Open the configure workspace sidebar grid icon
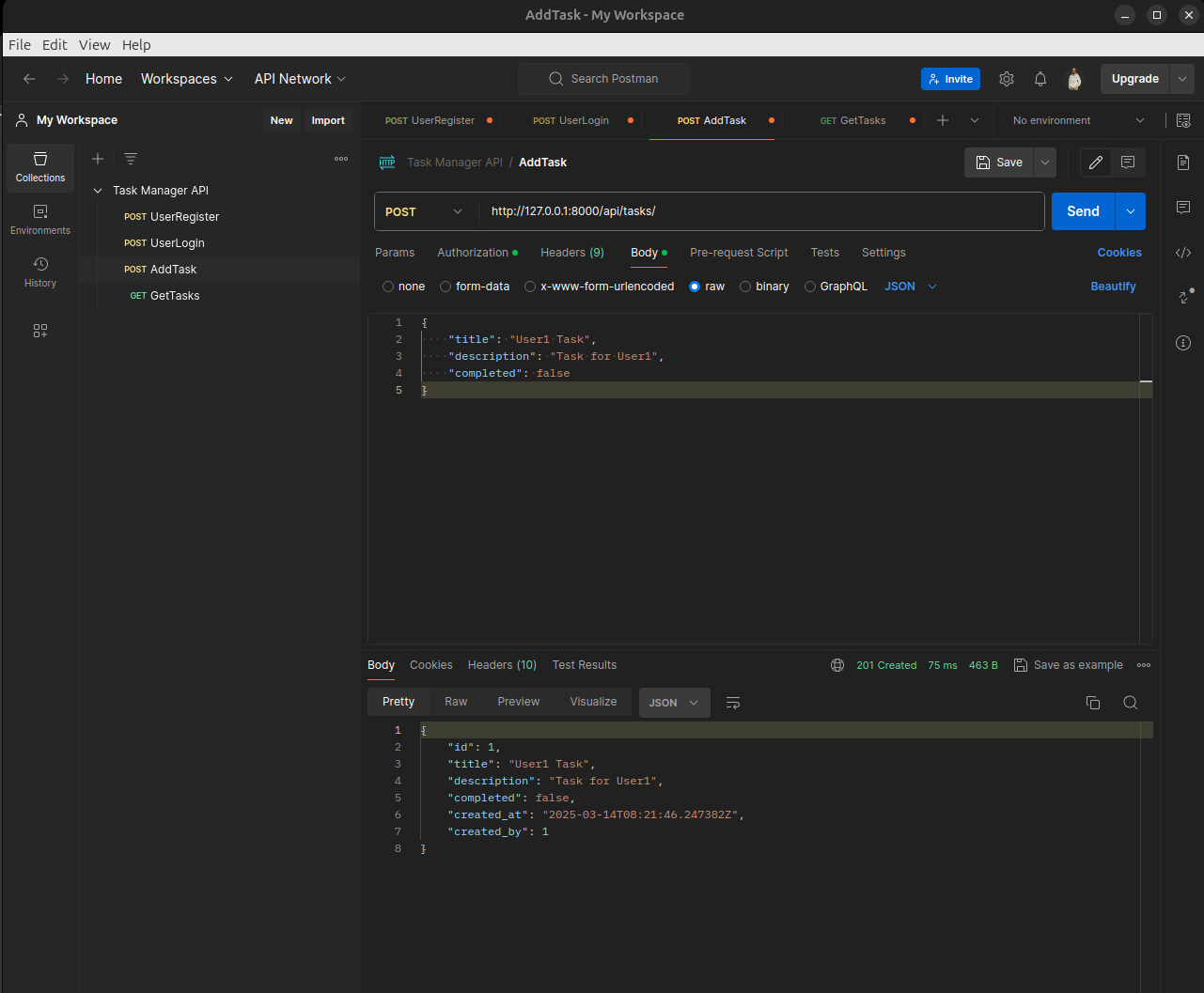 coord(40,331)
